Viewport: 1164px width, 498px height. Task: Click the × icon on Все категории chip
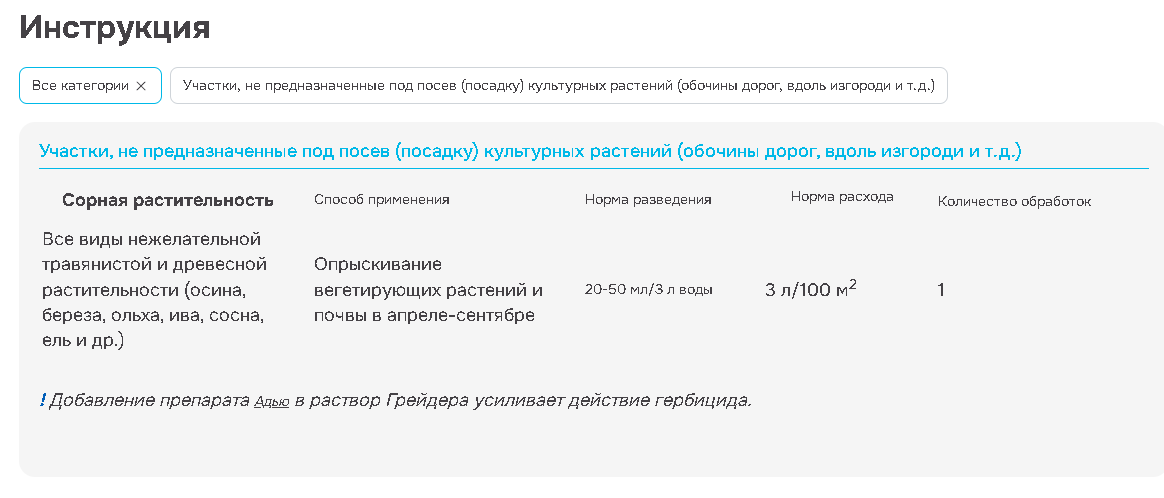(x=141, y=86)
